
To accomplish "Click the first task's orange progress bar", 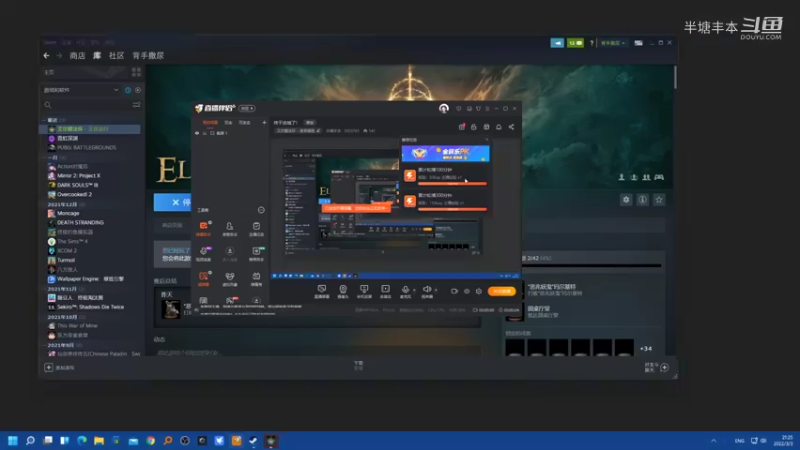I will [452, 184].
